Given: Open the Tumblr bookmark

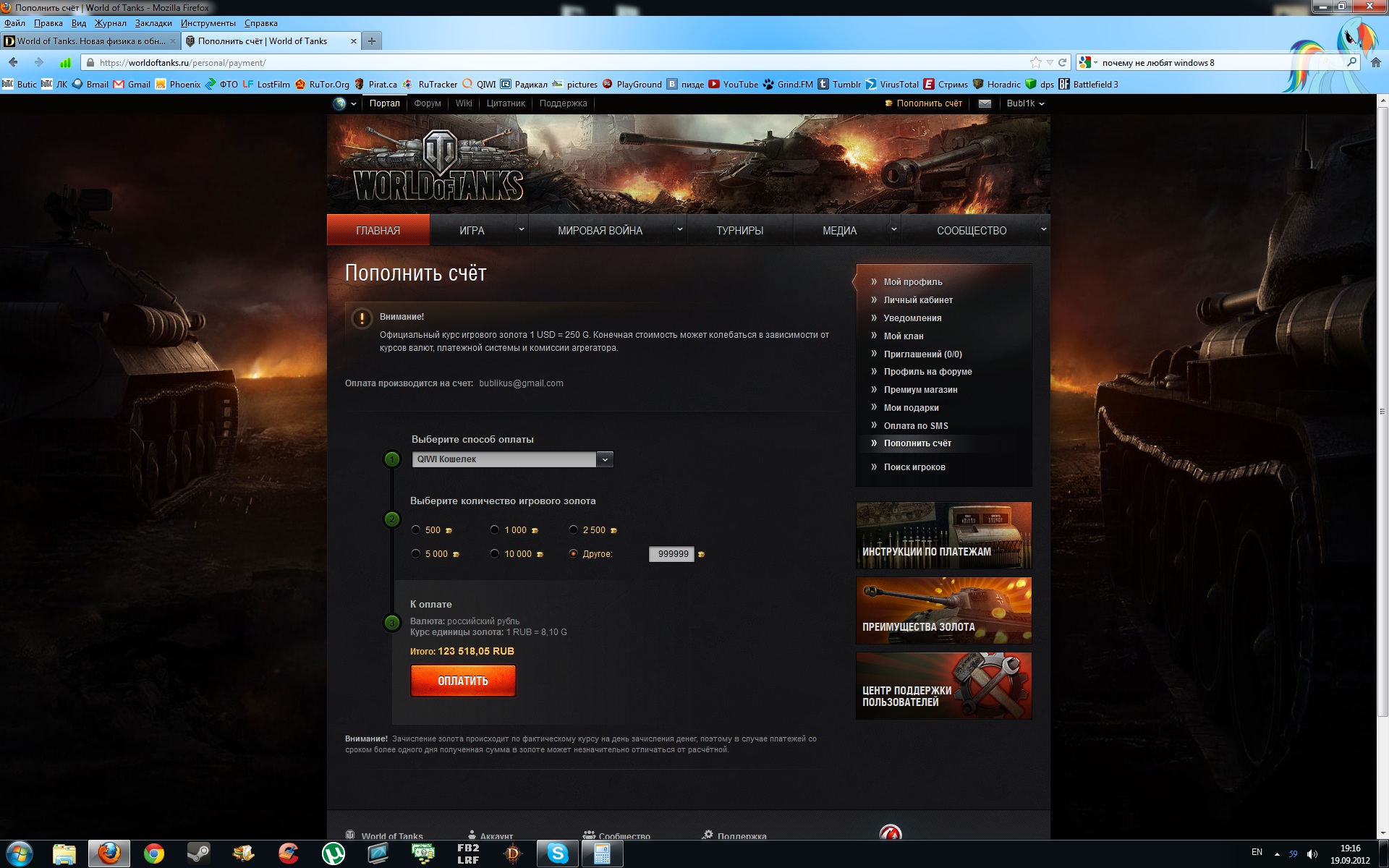Looking at the screenshot, I should click(x=839, y=84).
